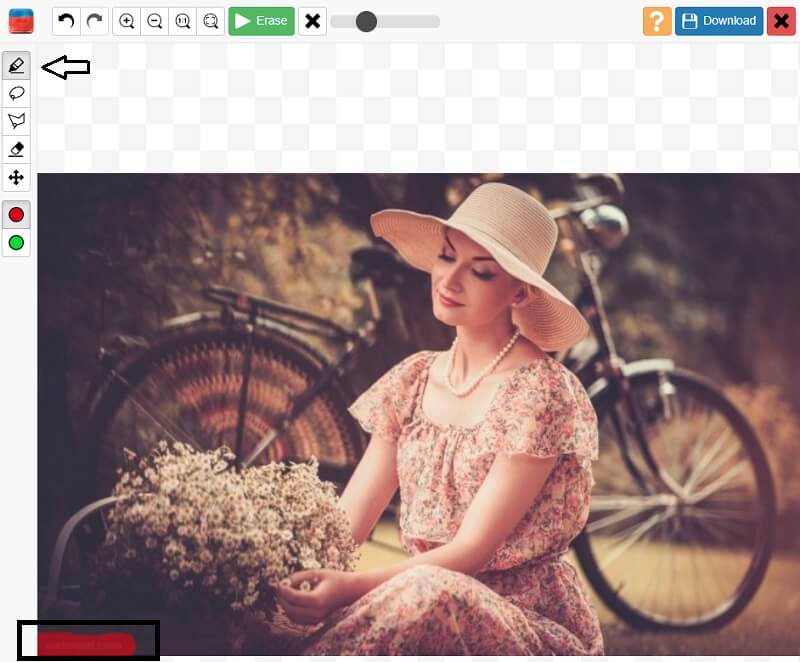Clear the current selection with X
The width and height of the screenshot is (800, 662).
tap(313, 20)
